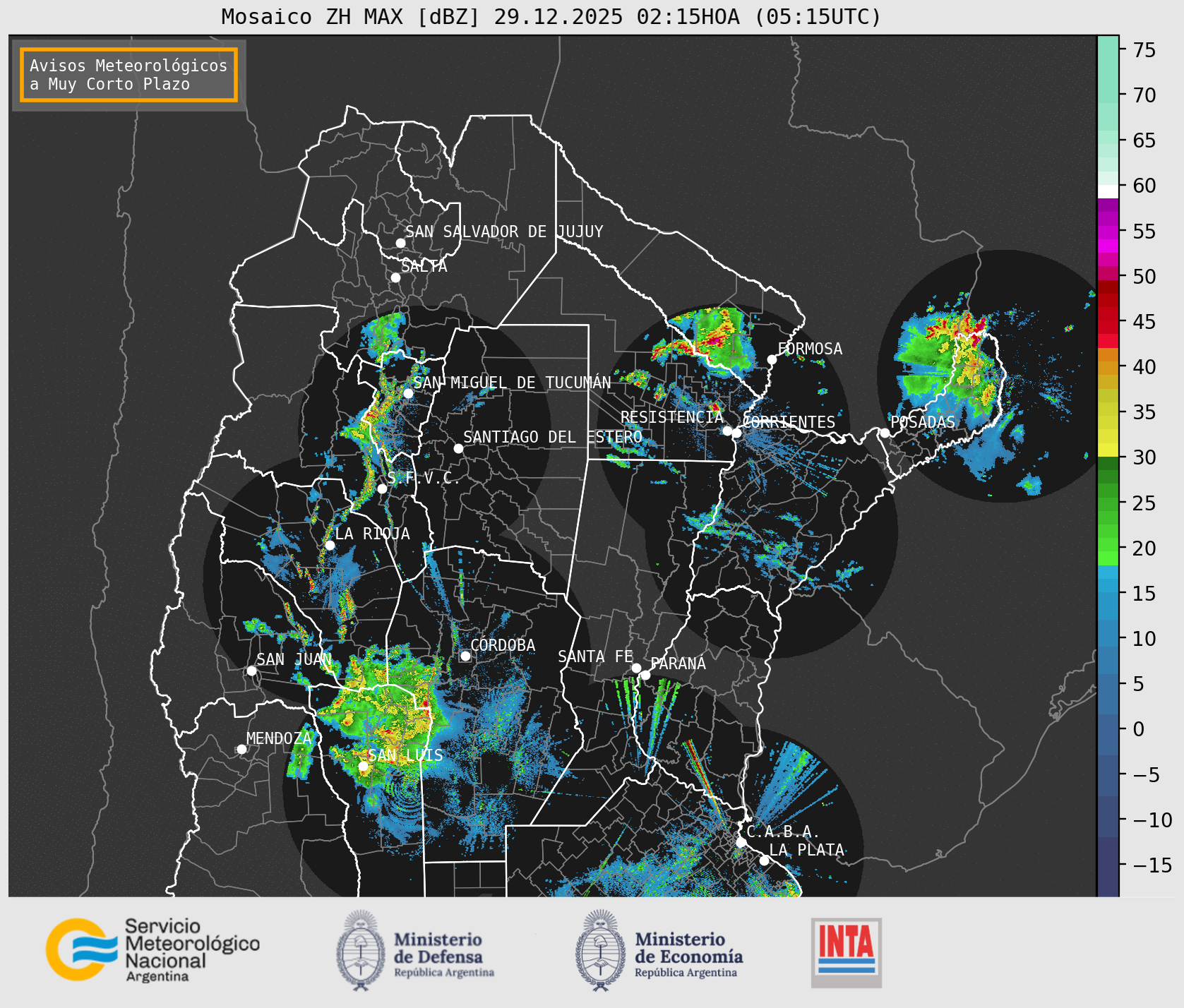This screenshot has height=1008, width=1184.
Task: Select the San Miguel de Tucumán marker
Action: click(x=408, y=393)
